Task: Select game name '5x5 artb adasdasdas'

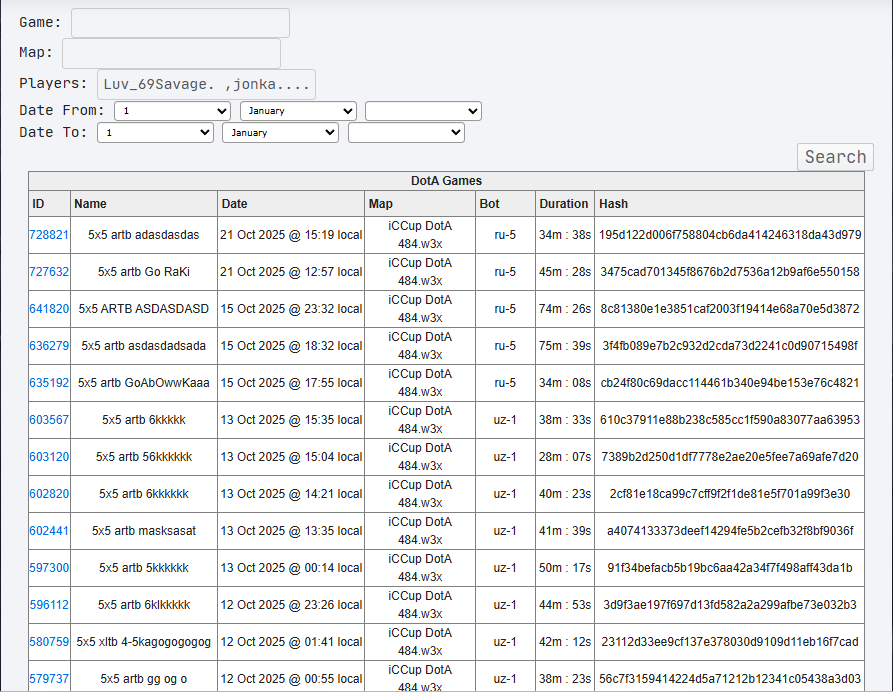Action: (144, 235)
